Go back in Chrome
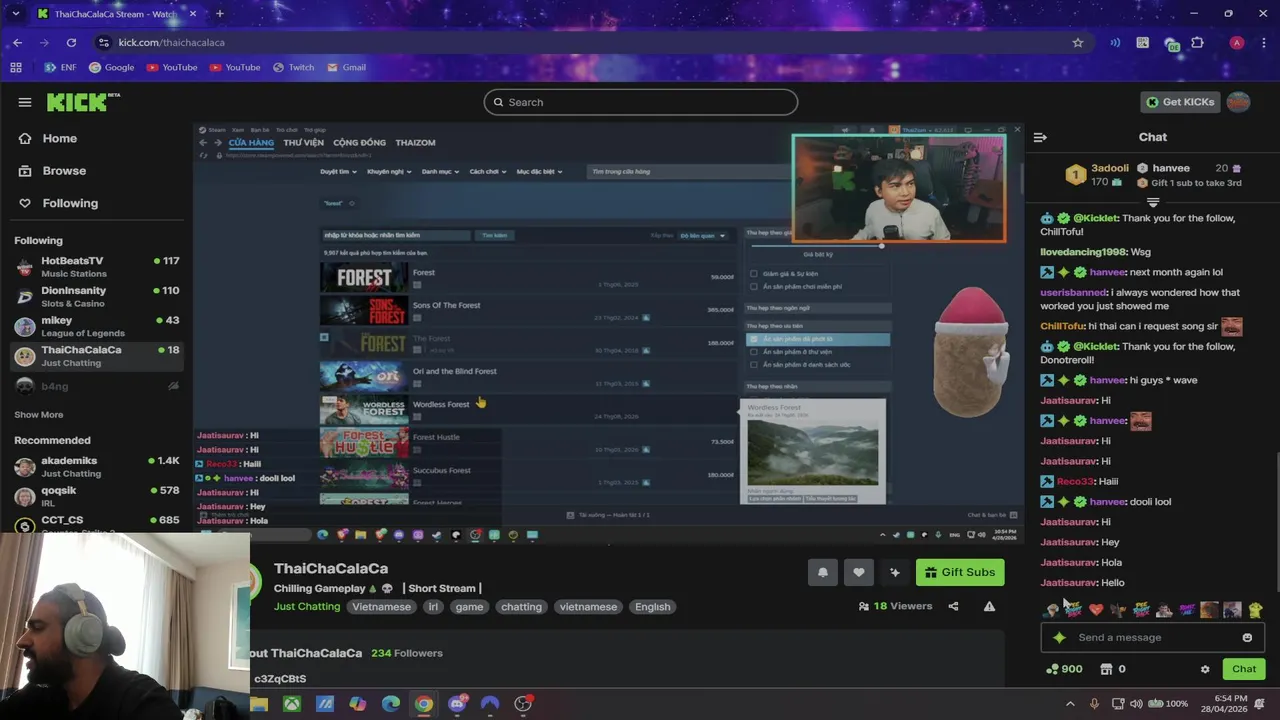Screen dimensions: 1280x720 click(x=17, y=42)
